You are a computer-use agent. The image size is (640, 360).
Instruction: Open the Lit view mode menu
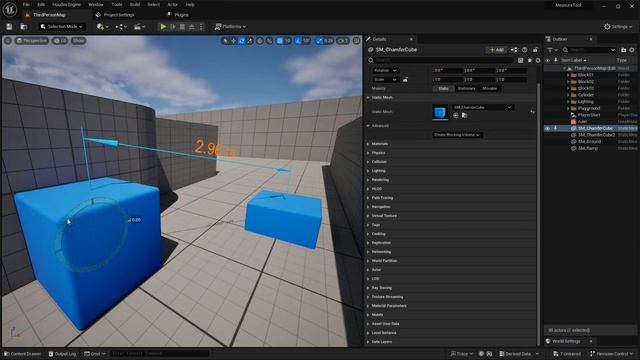pos(60,40)
